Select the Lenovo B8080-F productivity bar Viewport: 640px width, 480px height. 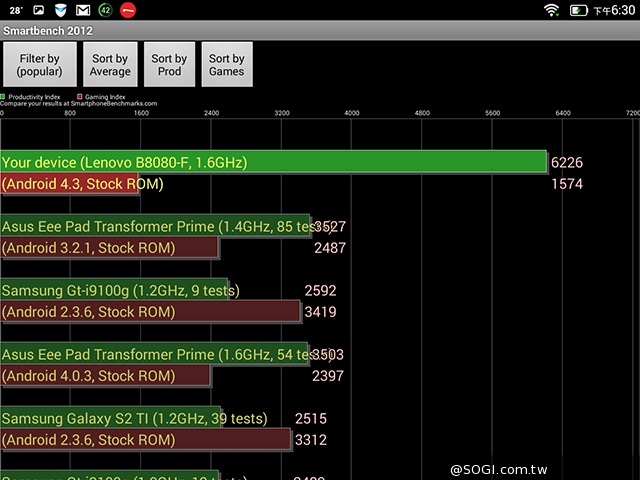(x=273, y=162)
